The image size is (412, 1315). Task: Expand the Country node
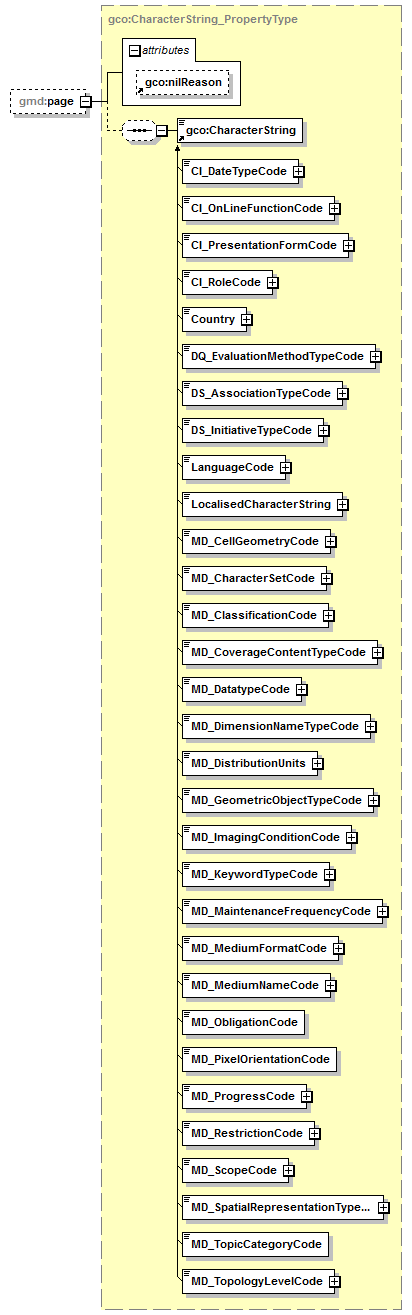(247, 320)
